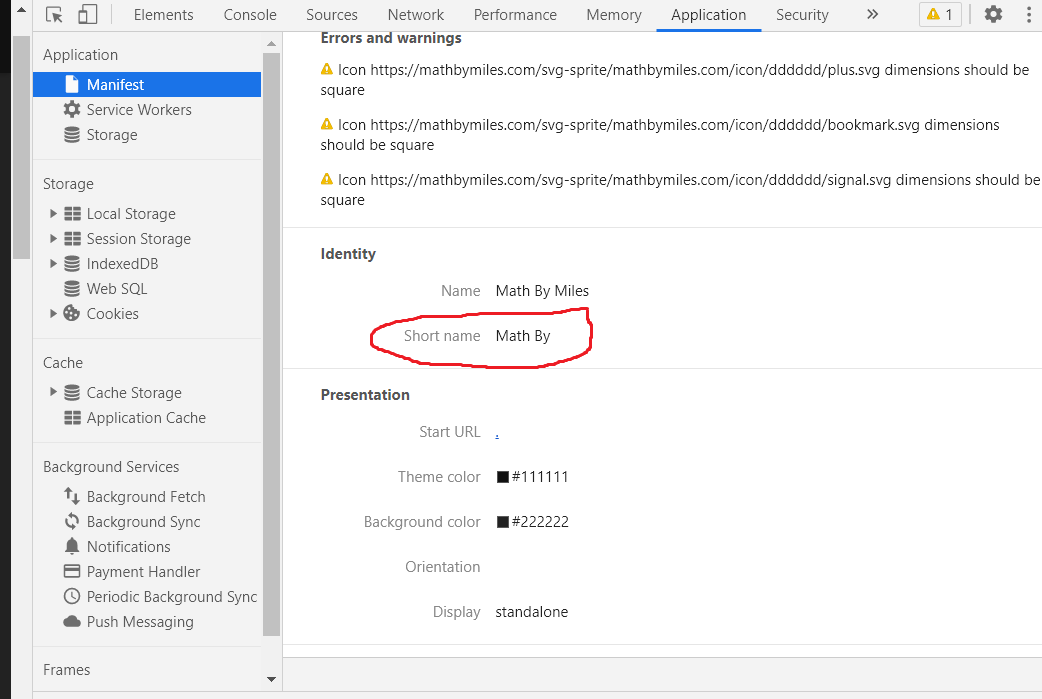Select Web SQL entry

coord(117,288)
